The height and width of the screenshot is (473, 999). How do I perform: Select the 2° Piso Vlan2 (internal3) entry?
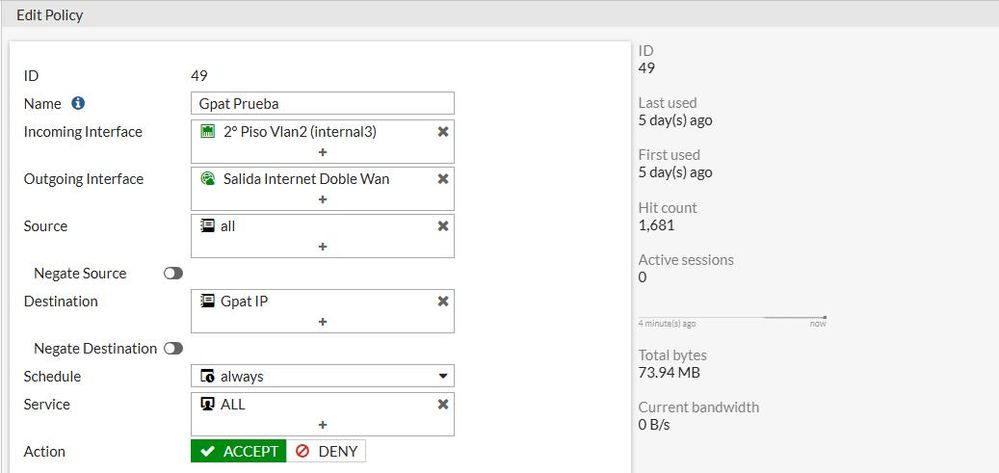tap(300, 132)
